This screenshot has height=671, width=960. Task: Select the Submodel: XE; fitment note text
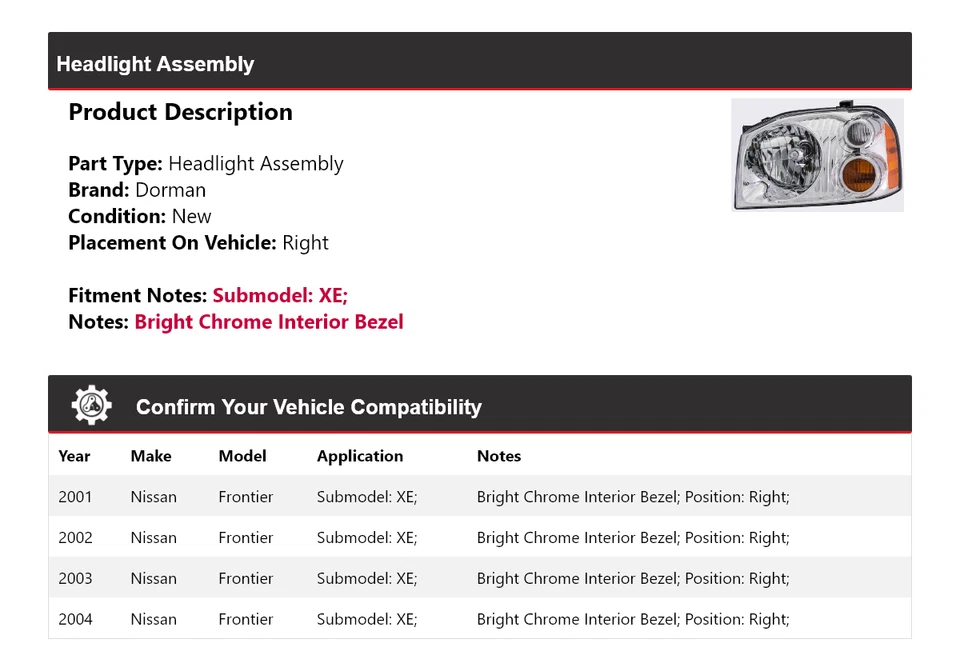point(280,295)
